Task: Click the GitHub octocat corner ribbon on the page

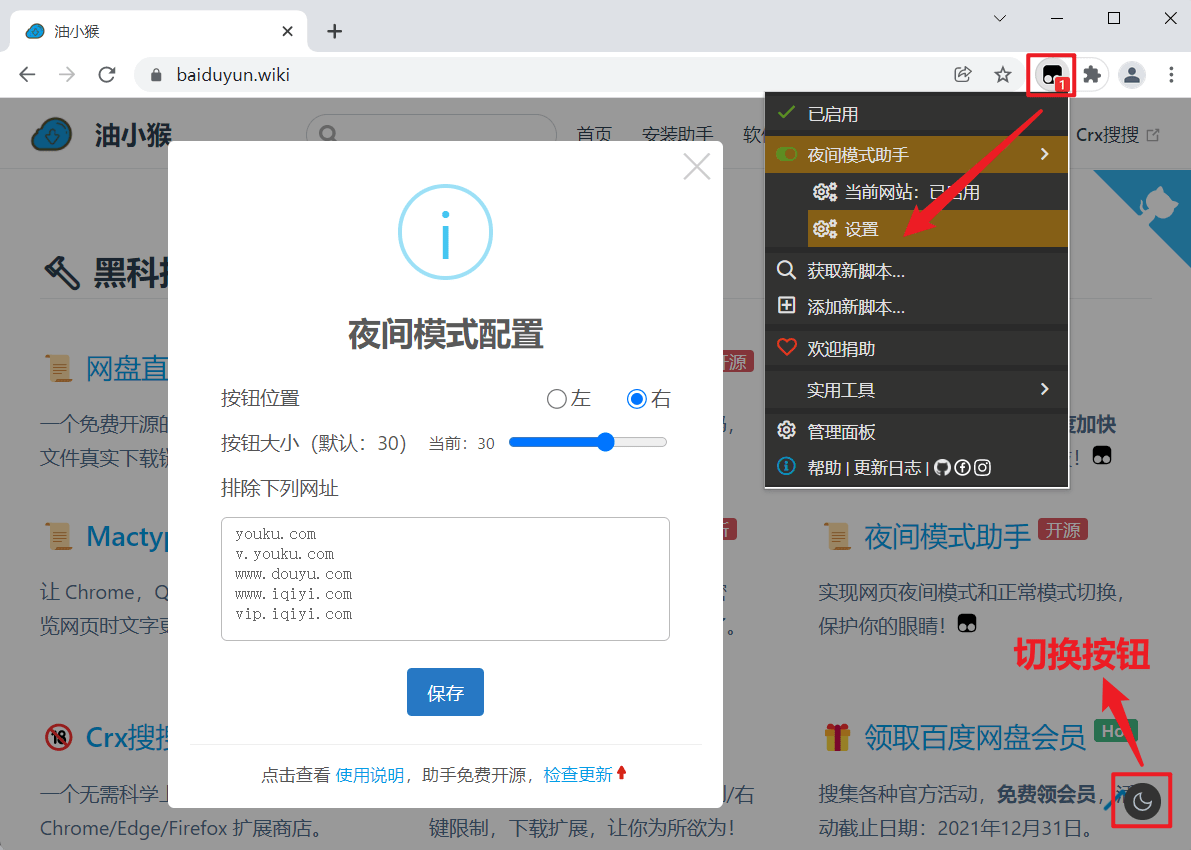Action: 1158,205
